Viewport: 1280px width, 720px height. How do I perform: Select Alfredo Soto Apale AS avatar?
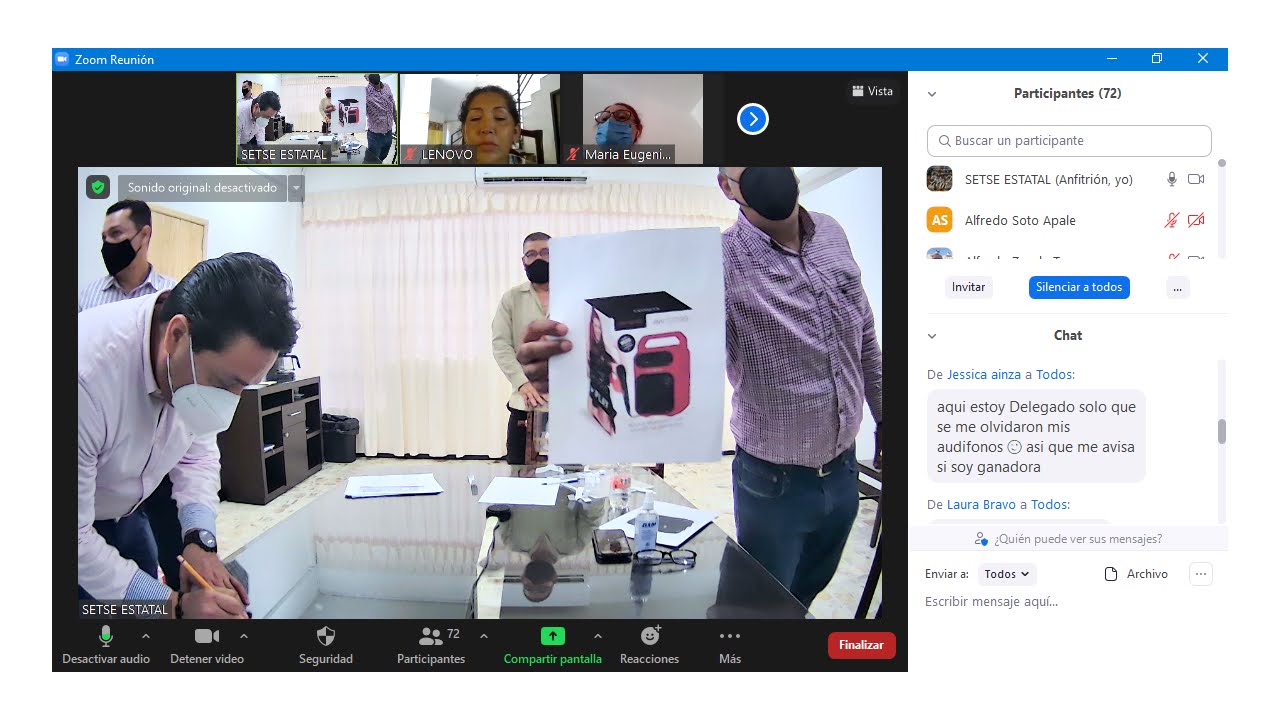pyautogui.click(x=939, y=220)
